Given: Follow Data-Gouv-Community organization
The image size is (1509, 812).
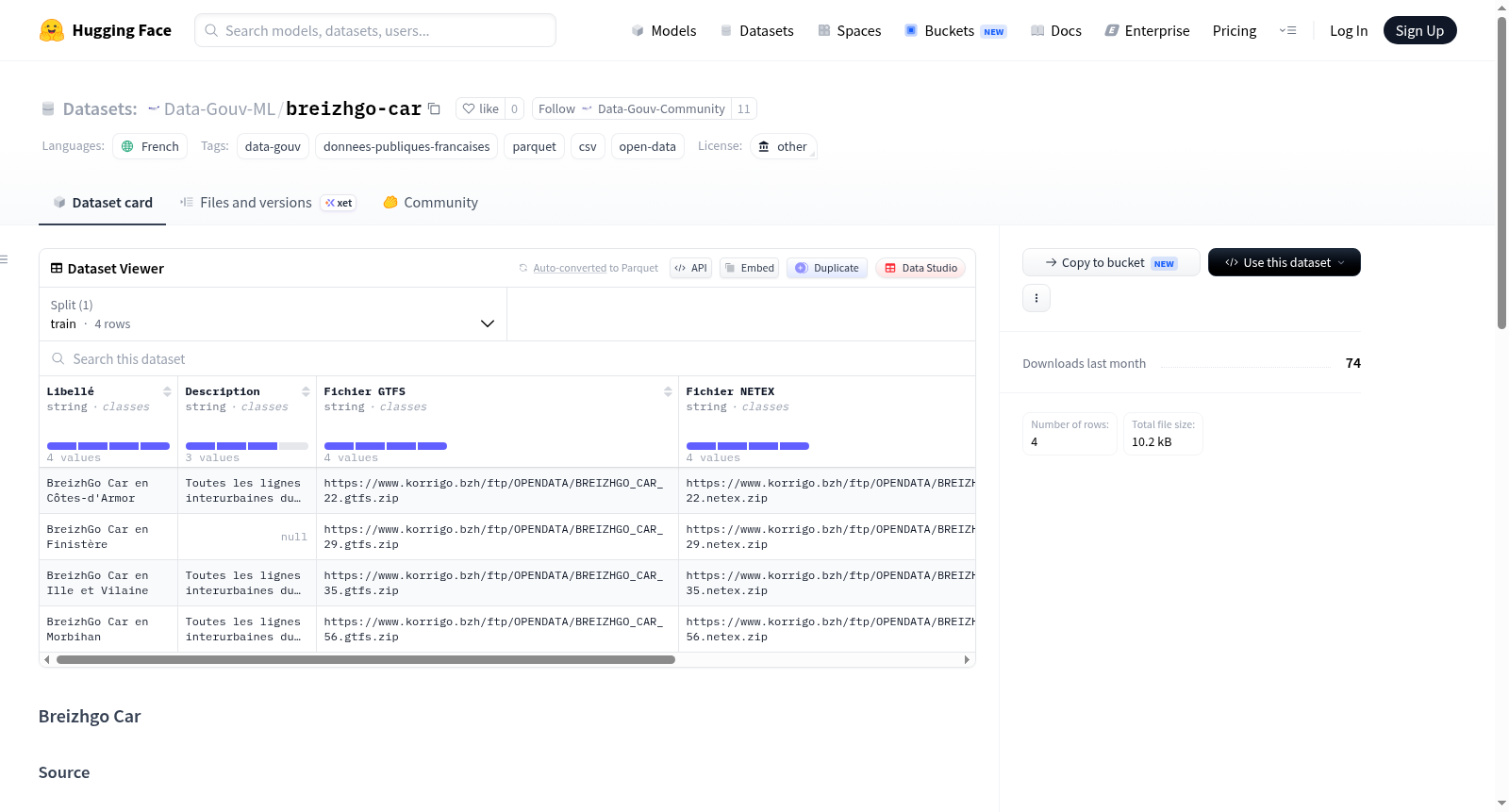Looking at the screenshot, I should click(x=631, y=108).
